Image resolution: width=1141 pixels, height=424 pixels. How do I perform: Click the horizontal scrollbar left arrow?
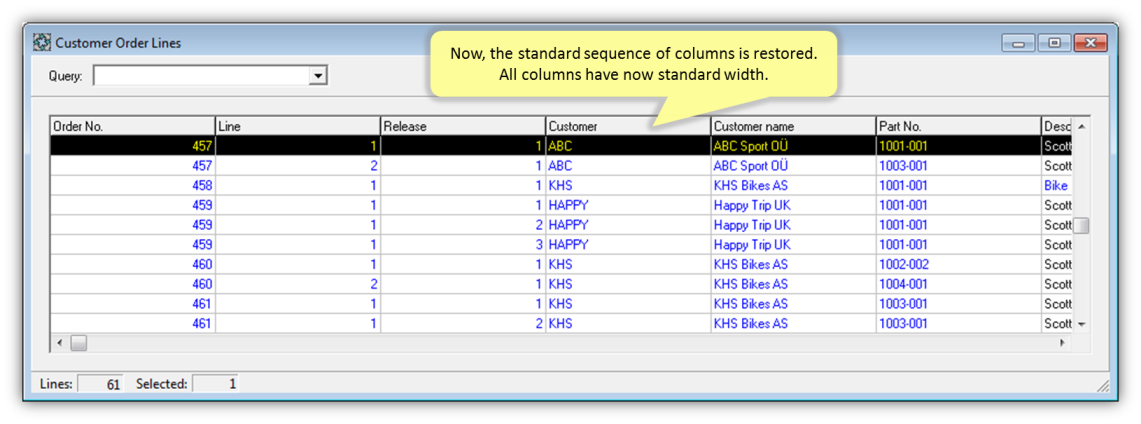(x=60, y=342)
